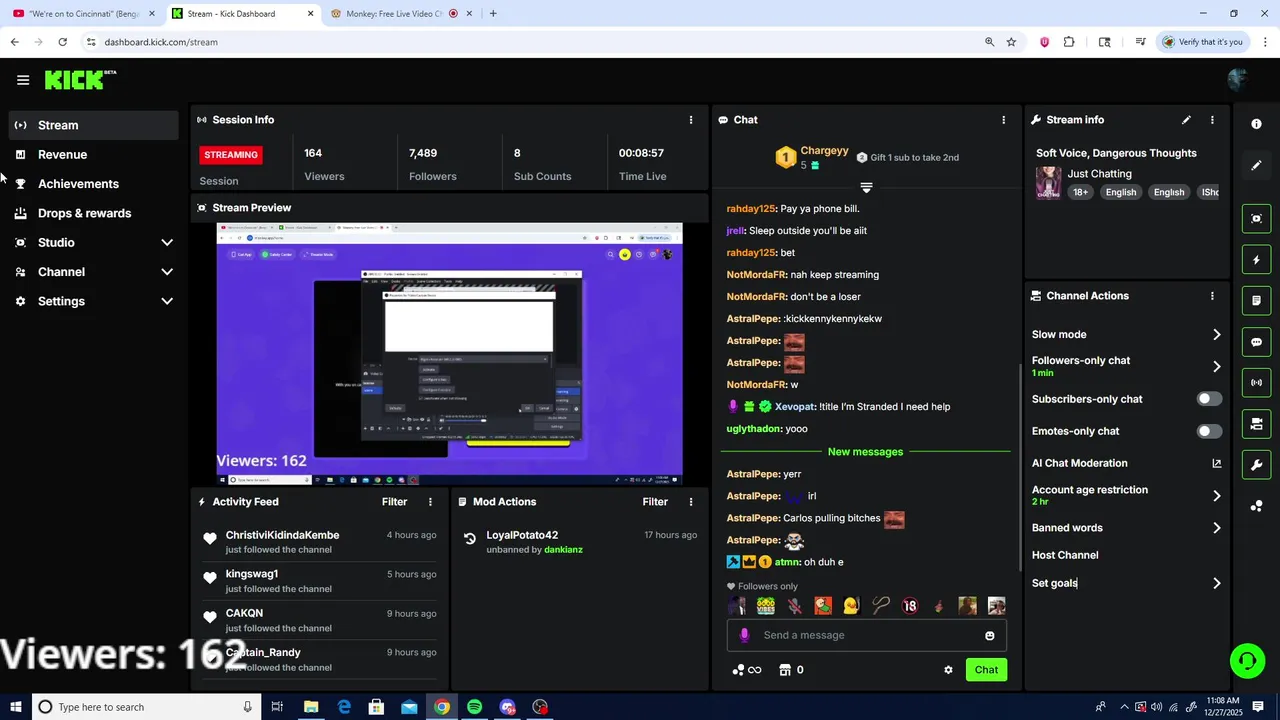Image resolution: width=1280 pixels, height=720 pixels.
Task: Click the Kick logo
Action: pyautogui.click(x=80, y=80)
